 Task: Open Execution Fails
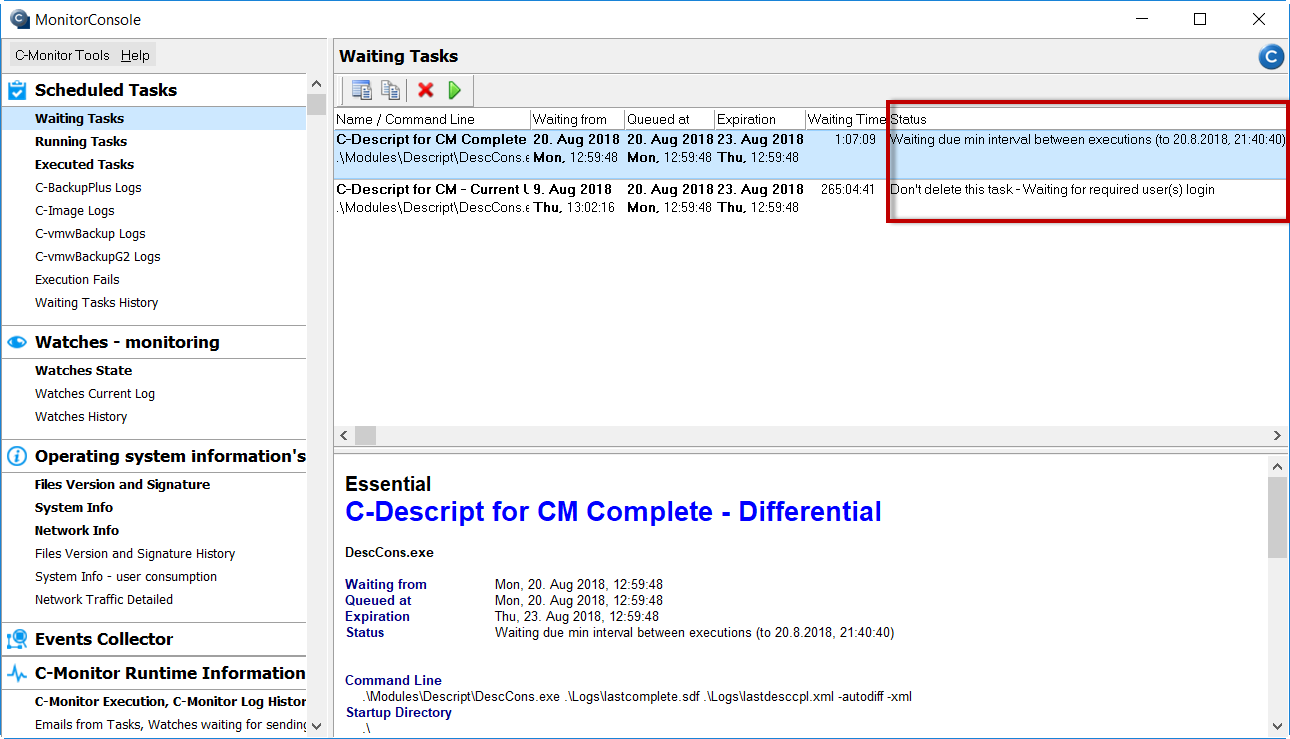77,280
